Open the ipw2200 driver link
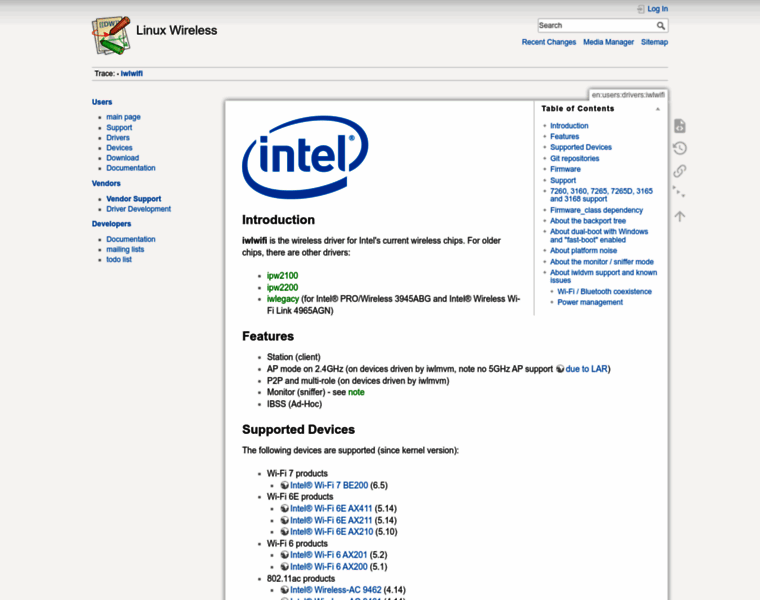This screenshot has height=600, width=760. (282, 287)
